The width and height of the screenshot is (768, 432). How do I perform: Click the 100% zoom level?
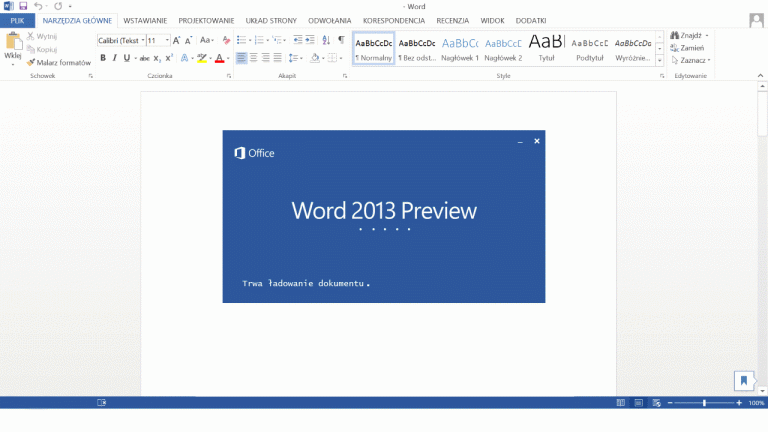pyautogui.click(x=756, y=403)
